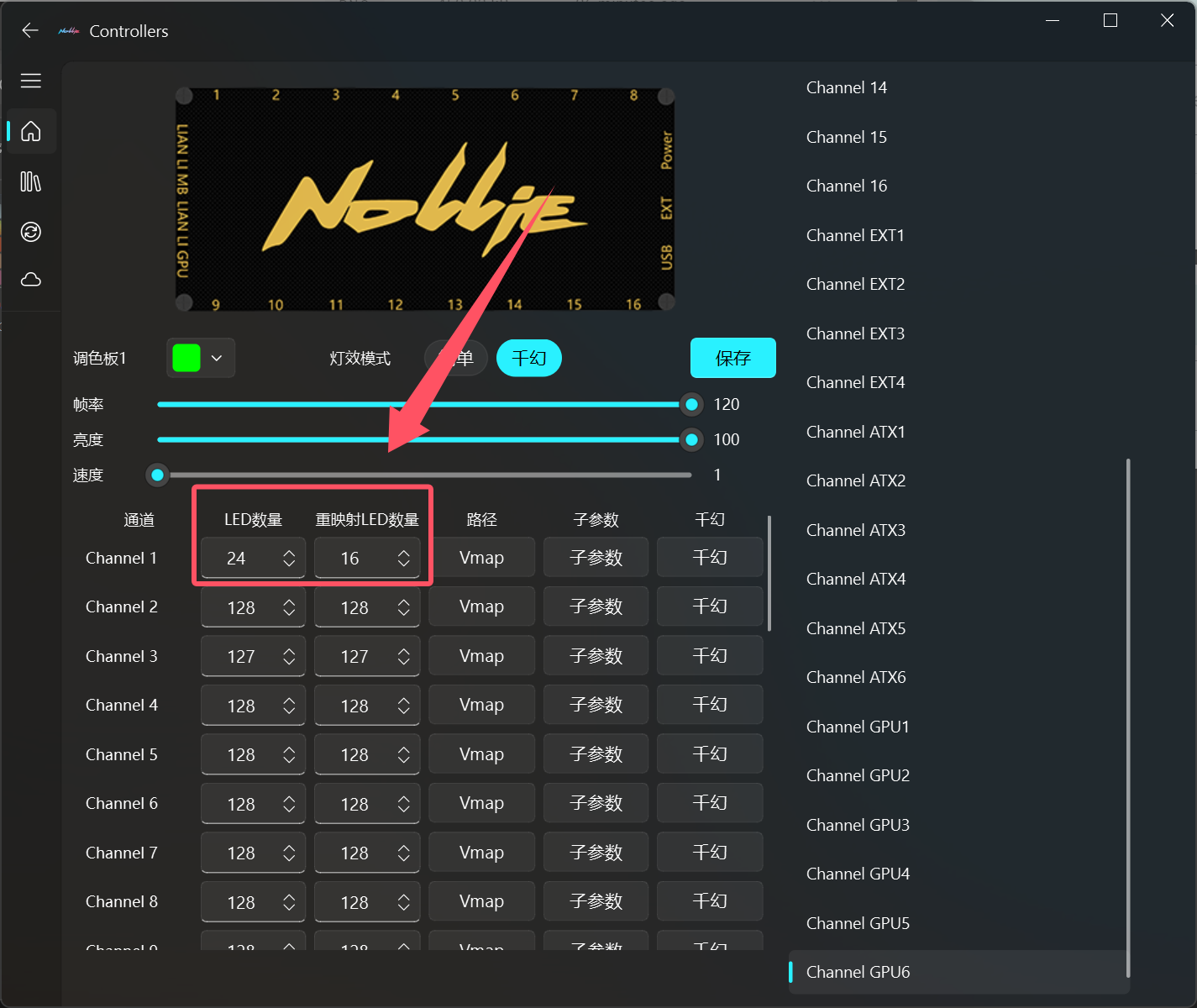Select the 简单 lighting mode toggle
1197x1008 pixels.
(457, 358)
